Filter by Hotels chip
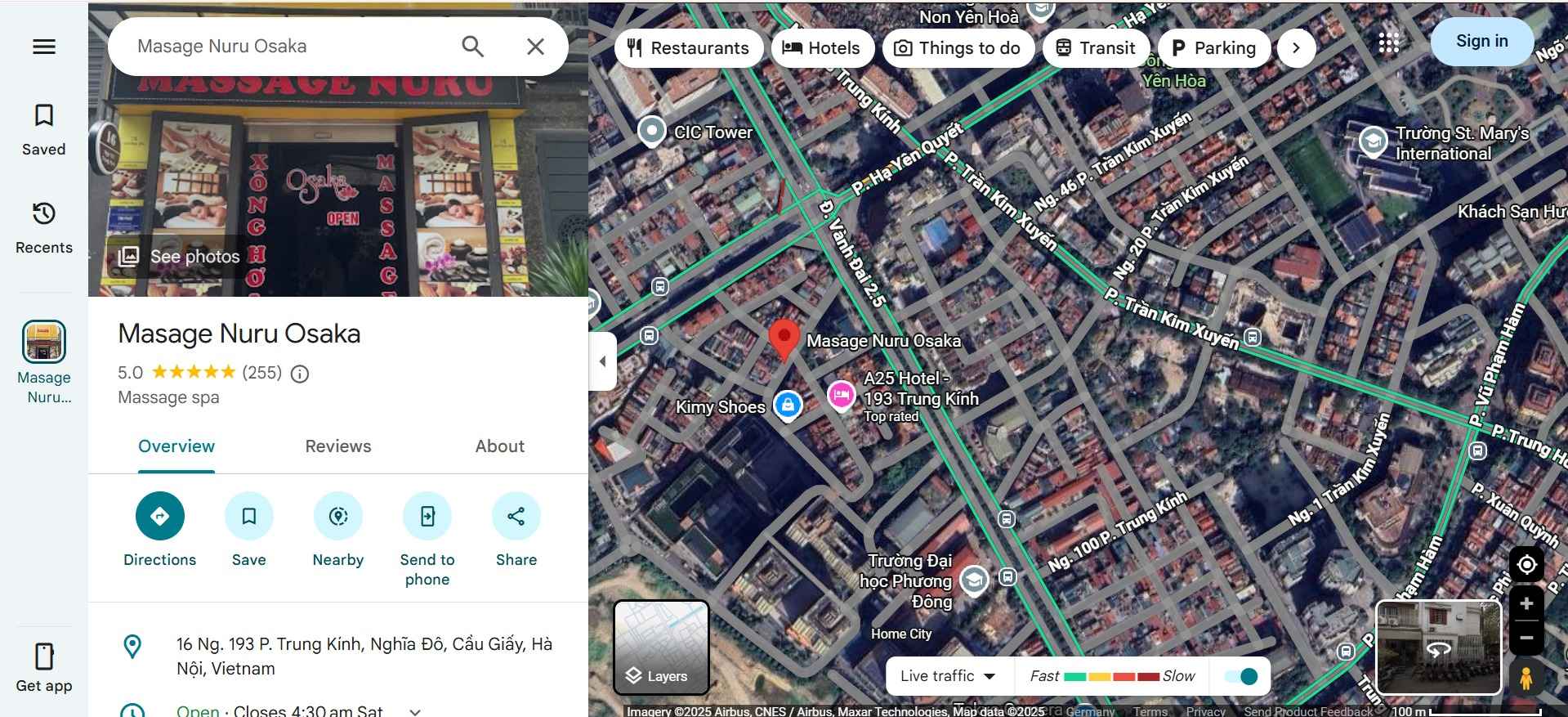 click(x=821, y=48)
